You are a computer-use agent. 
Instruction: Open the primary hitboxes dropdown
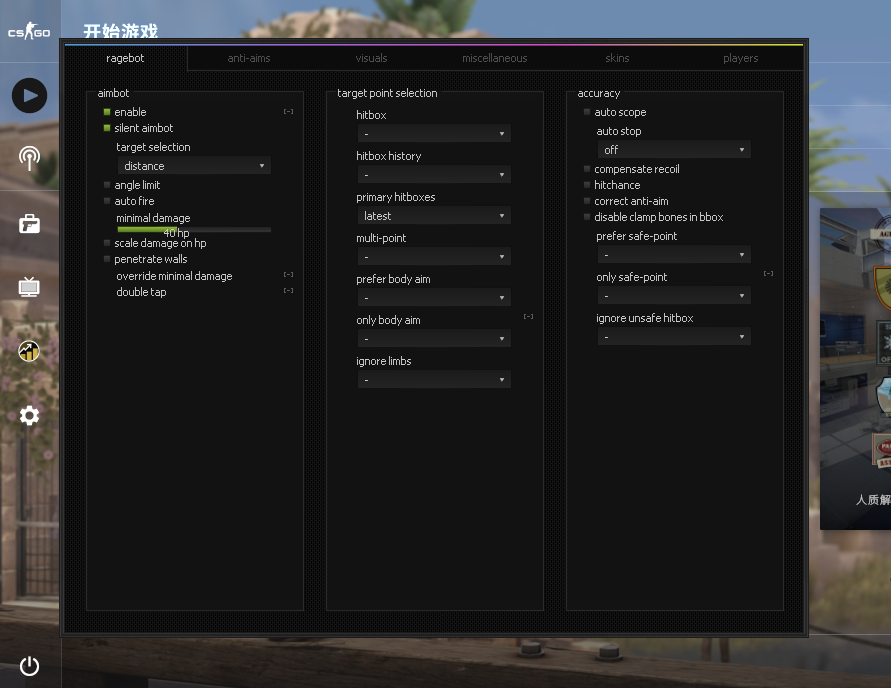pos(434,216)
